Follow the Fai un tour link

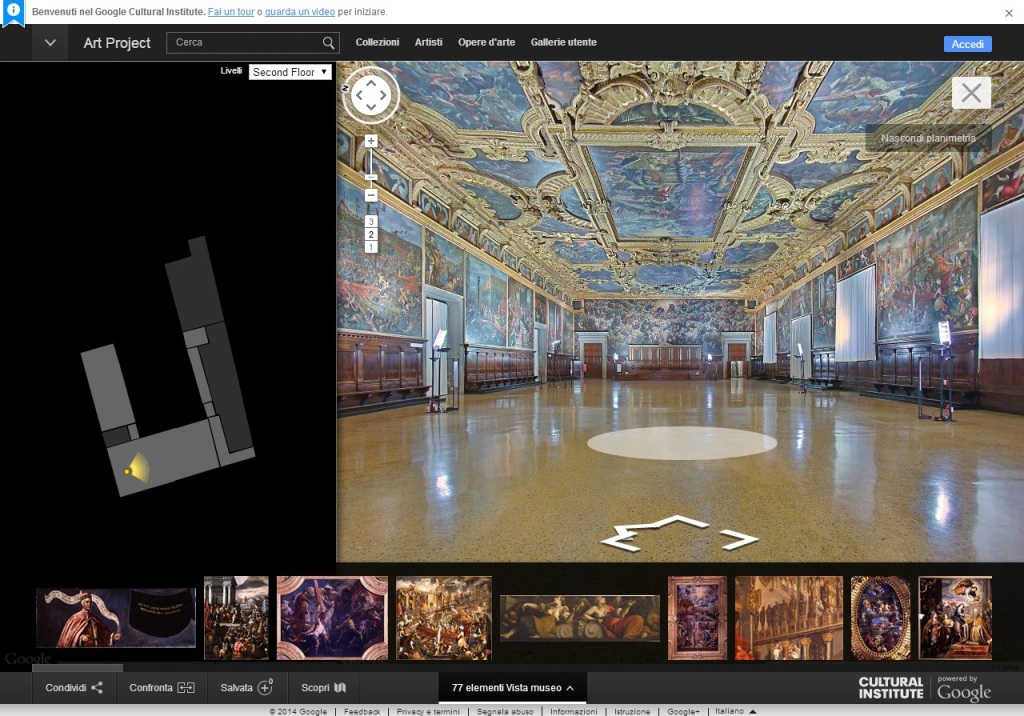231,12
